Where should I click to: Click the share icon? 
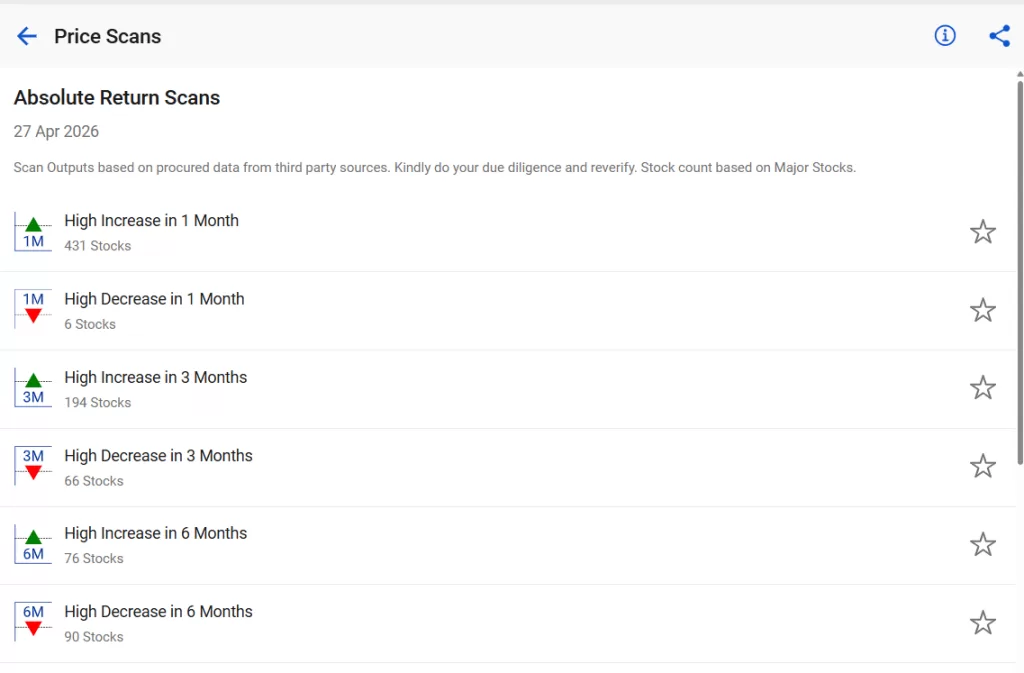[999, 36]
